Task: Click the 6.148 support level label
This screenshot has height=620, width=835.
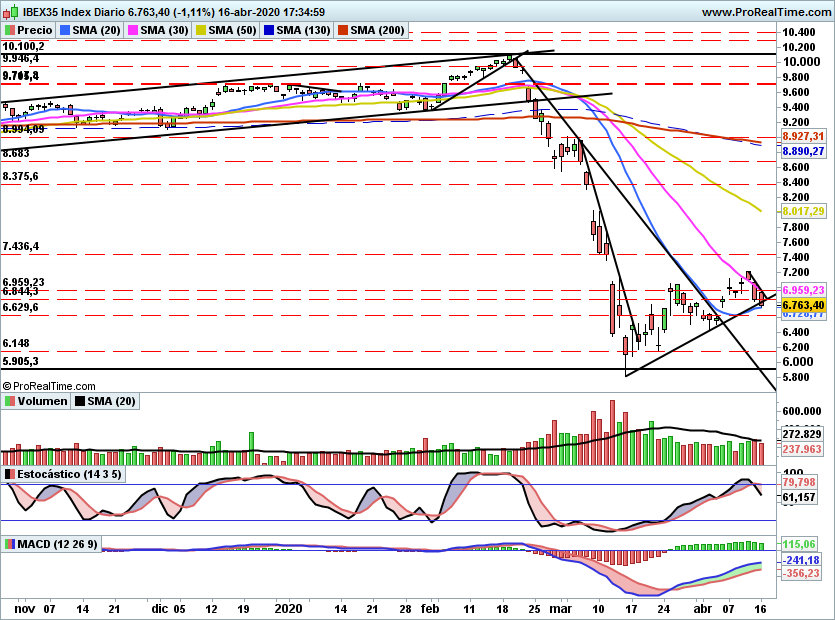Action: [16, 344]
